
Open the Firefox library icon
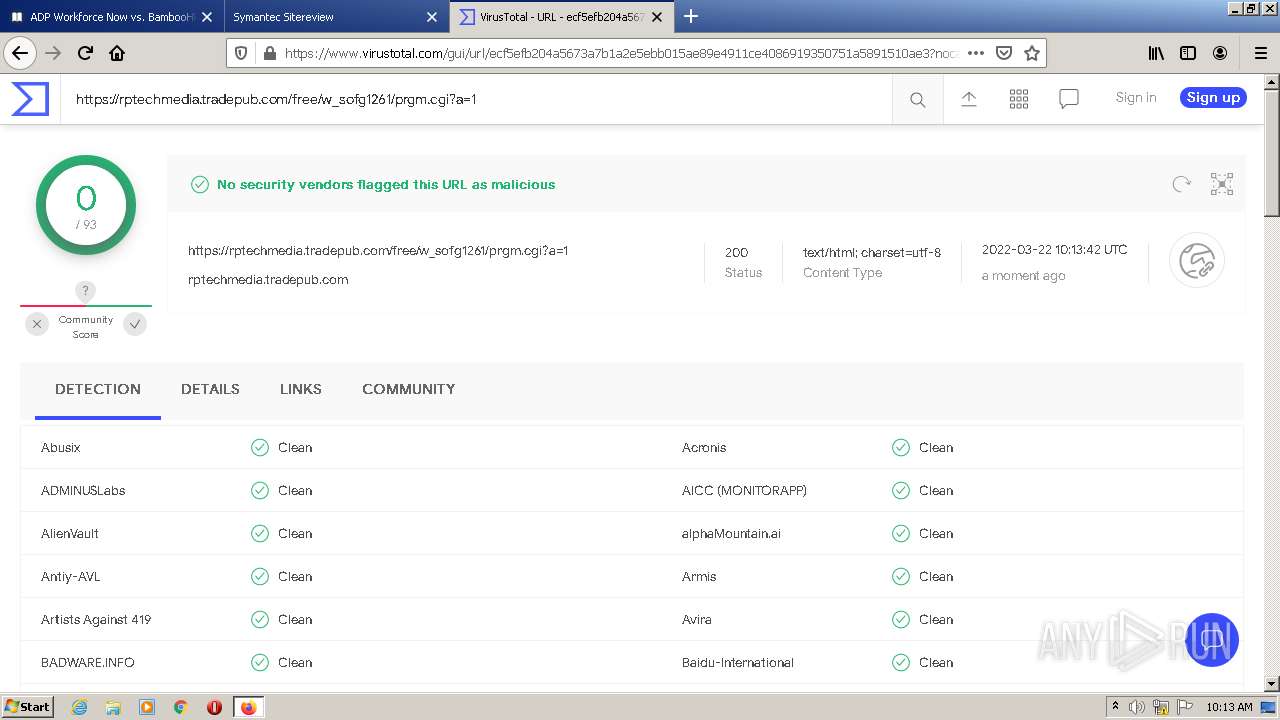(1156, 53)
